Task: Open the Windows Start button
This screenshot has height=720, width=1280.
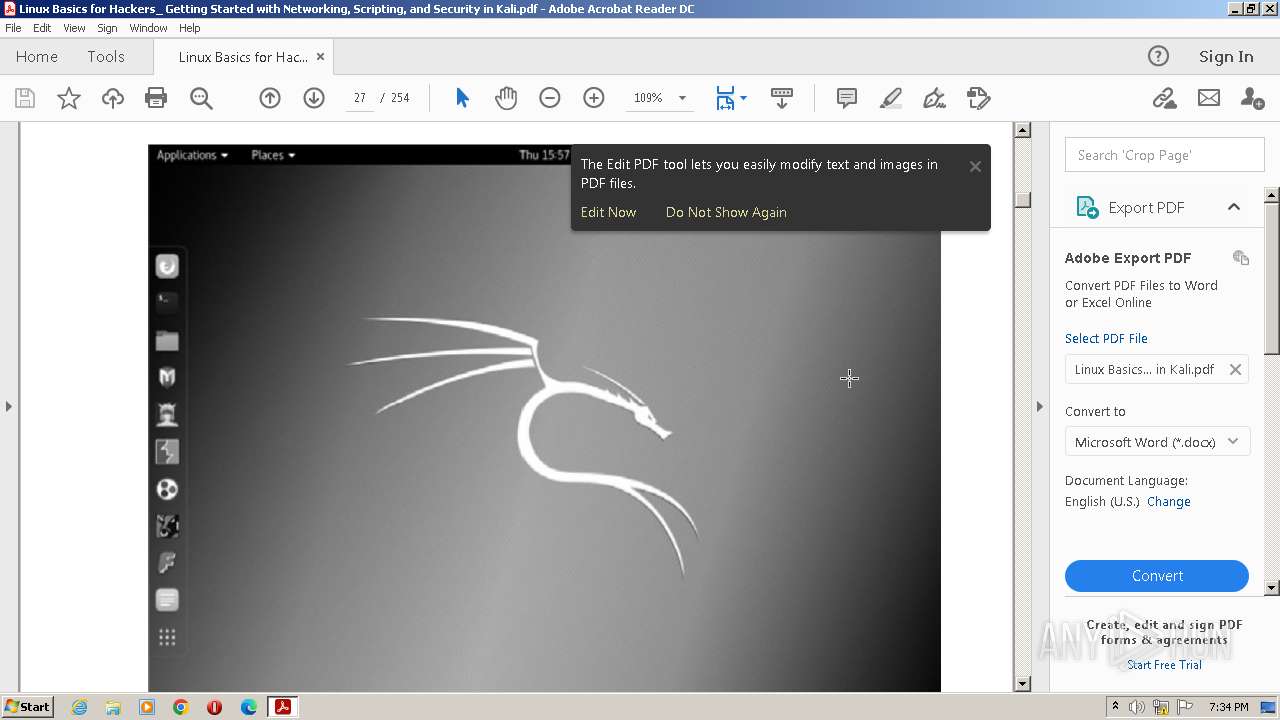Action: [x=28, y=707]
